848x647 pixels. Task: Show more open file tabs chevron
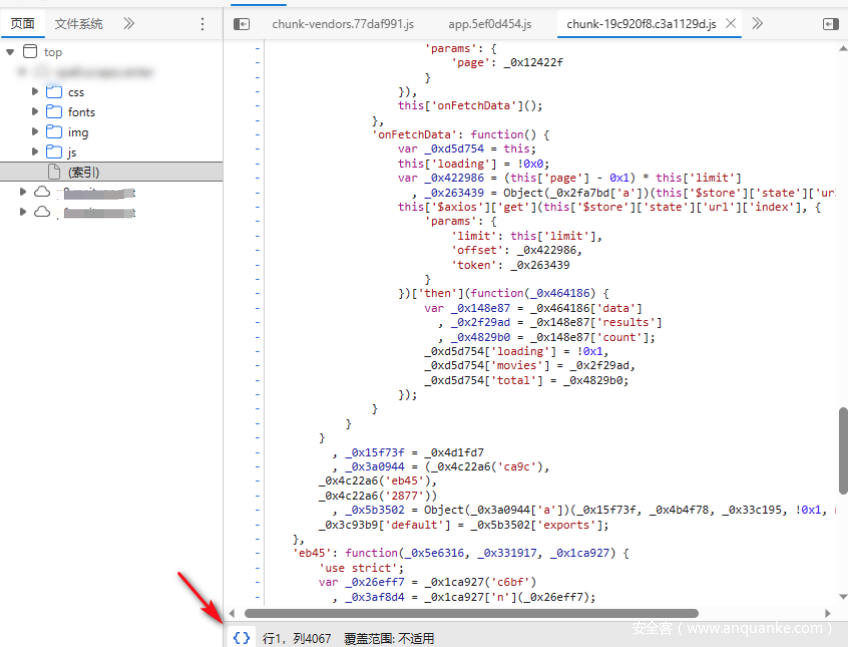pyautogui.click(x=757, y=24)
